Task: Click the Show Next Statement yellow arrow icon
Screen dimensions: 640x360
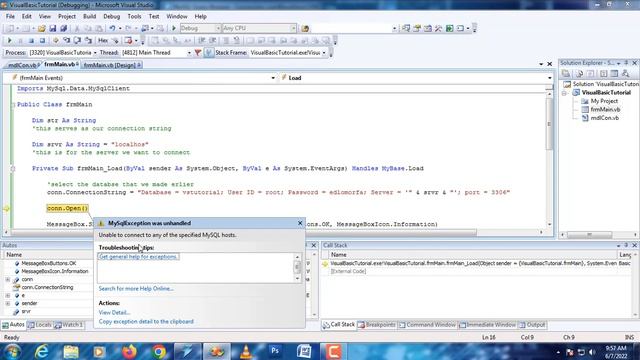Action: coord(56,41)
